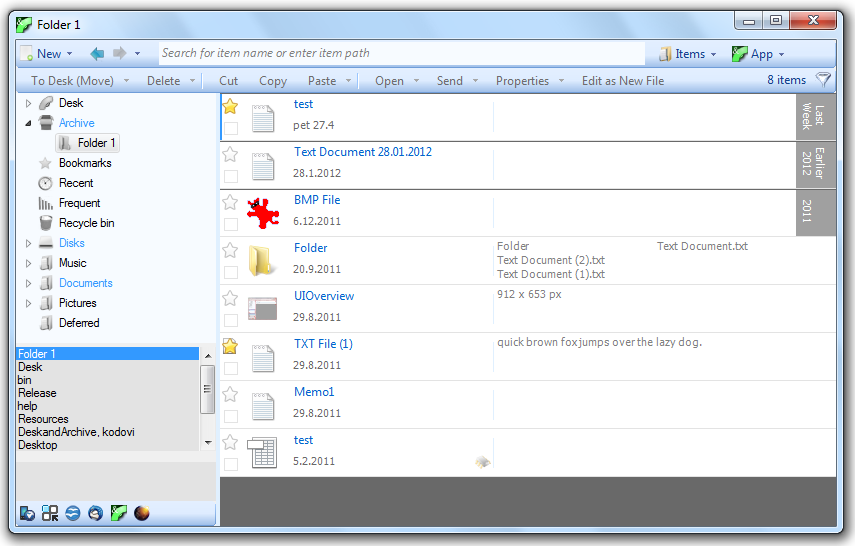
Task: Click the Archive box icon in the tree
Action: pyautogui.click(x=46, y=123)
